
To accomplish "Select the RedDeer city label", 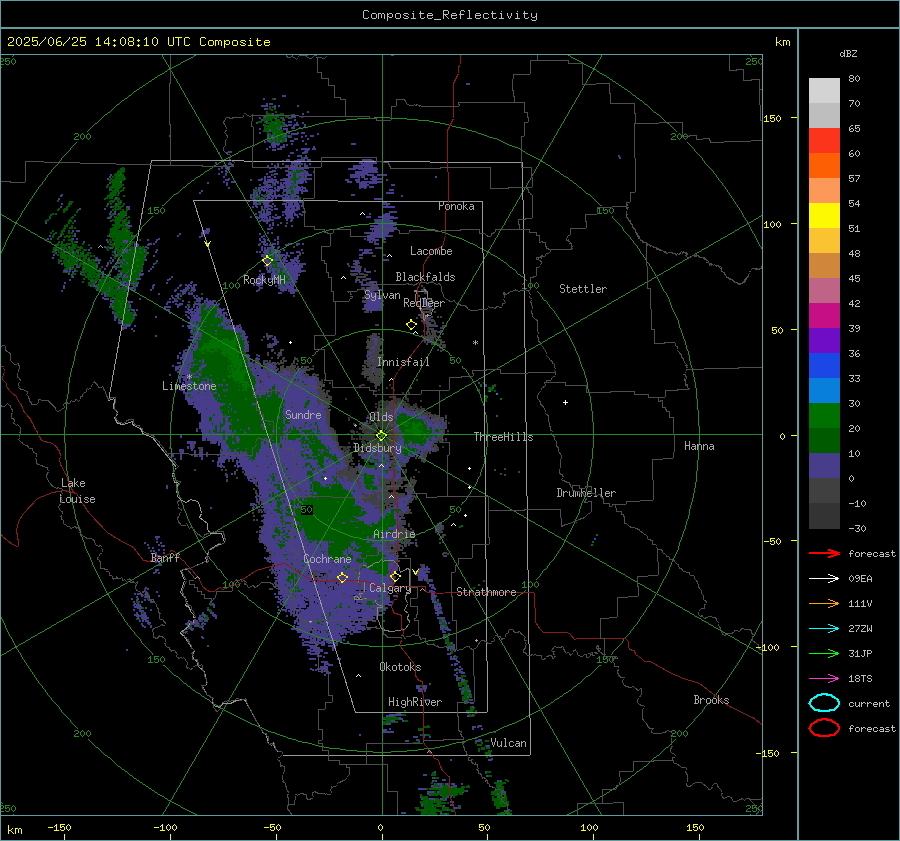I will (424, 303).
